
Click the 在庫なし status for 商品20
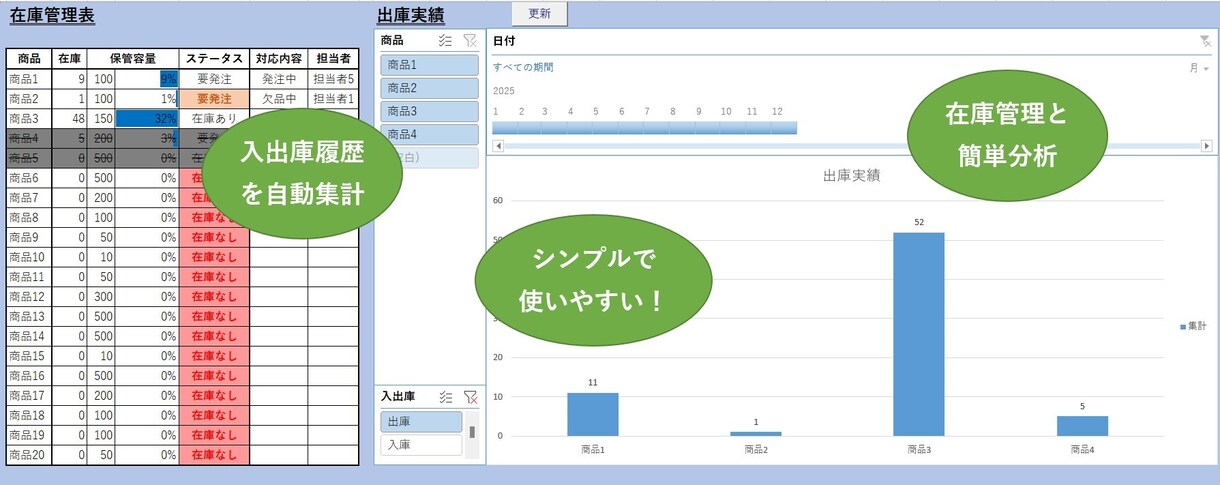point(214,456)
